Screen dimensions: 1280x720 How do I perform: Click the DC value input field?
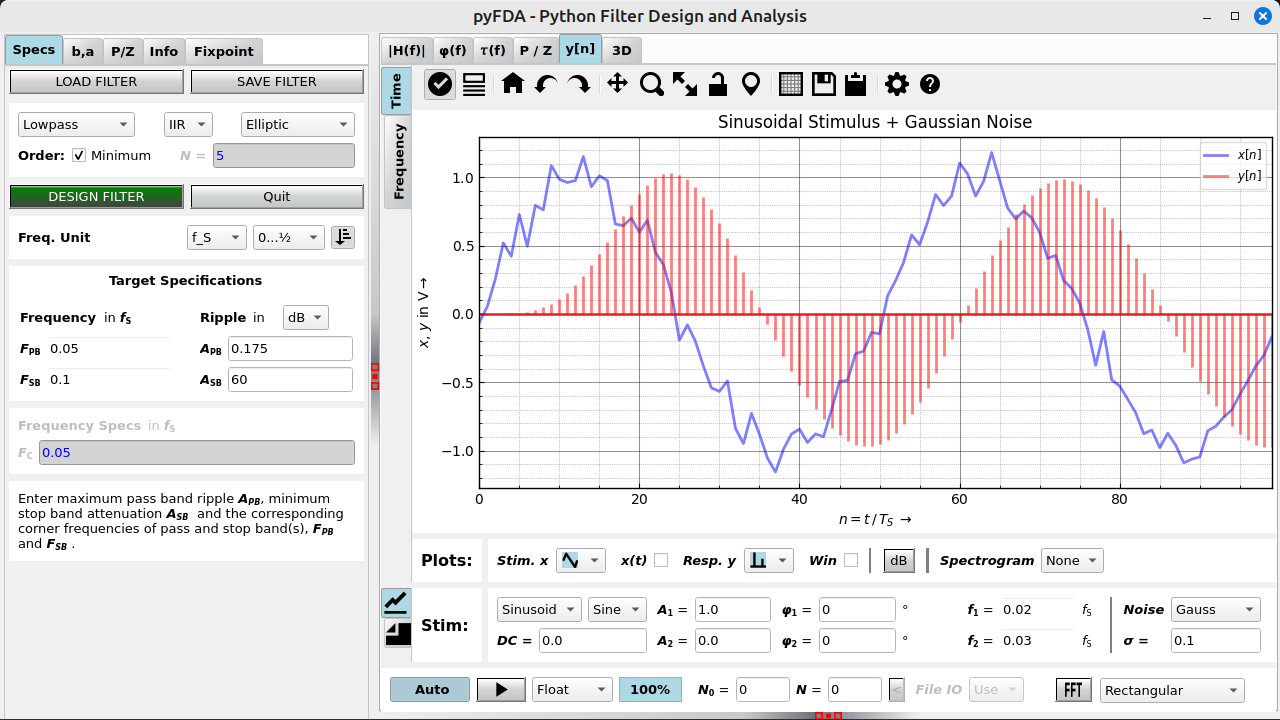point(593,640)
